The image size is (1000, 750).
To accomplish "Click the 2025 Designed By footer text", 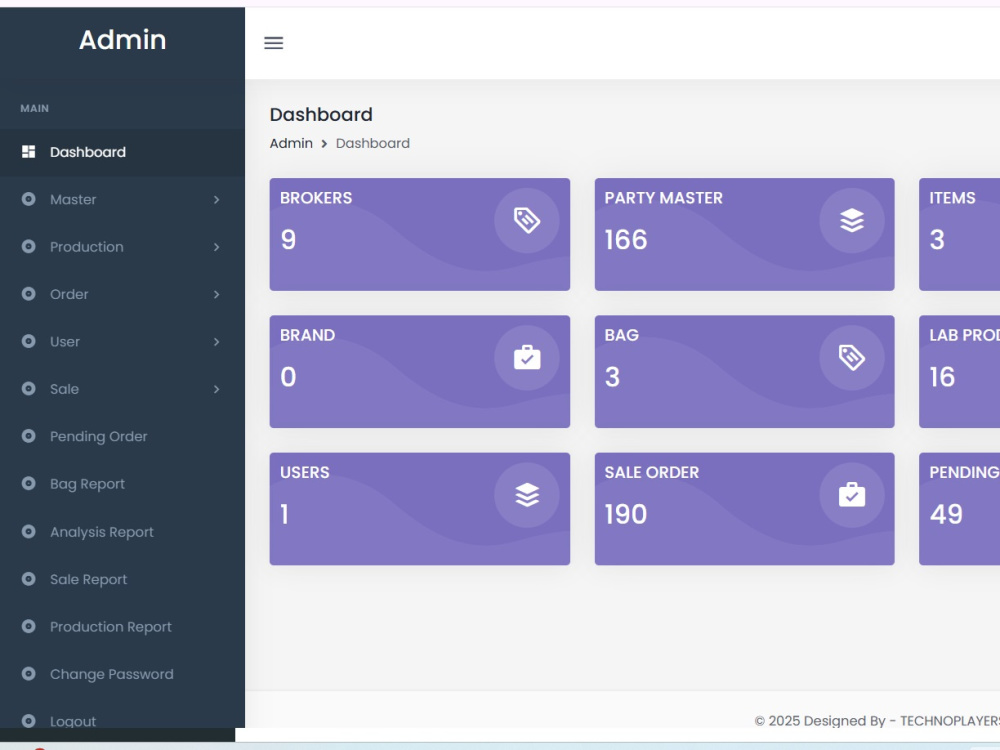I will [x=877, y=721].
